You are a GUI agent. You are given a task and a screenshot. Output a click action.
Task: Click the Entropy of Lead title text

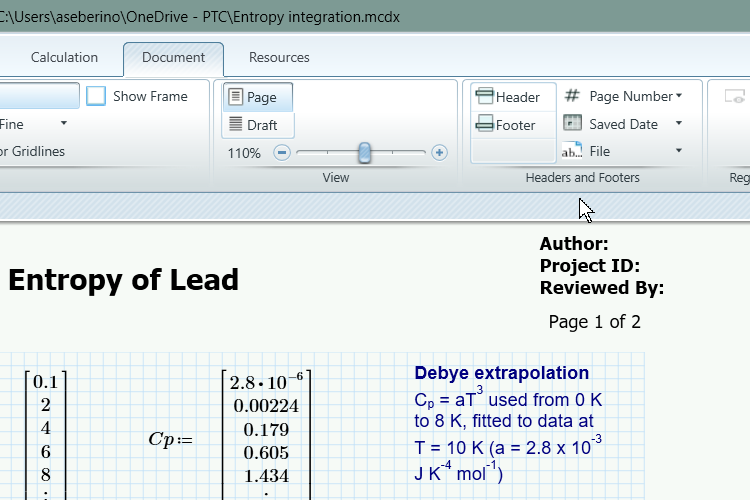coord(123,280)
